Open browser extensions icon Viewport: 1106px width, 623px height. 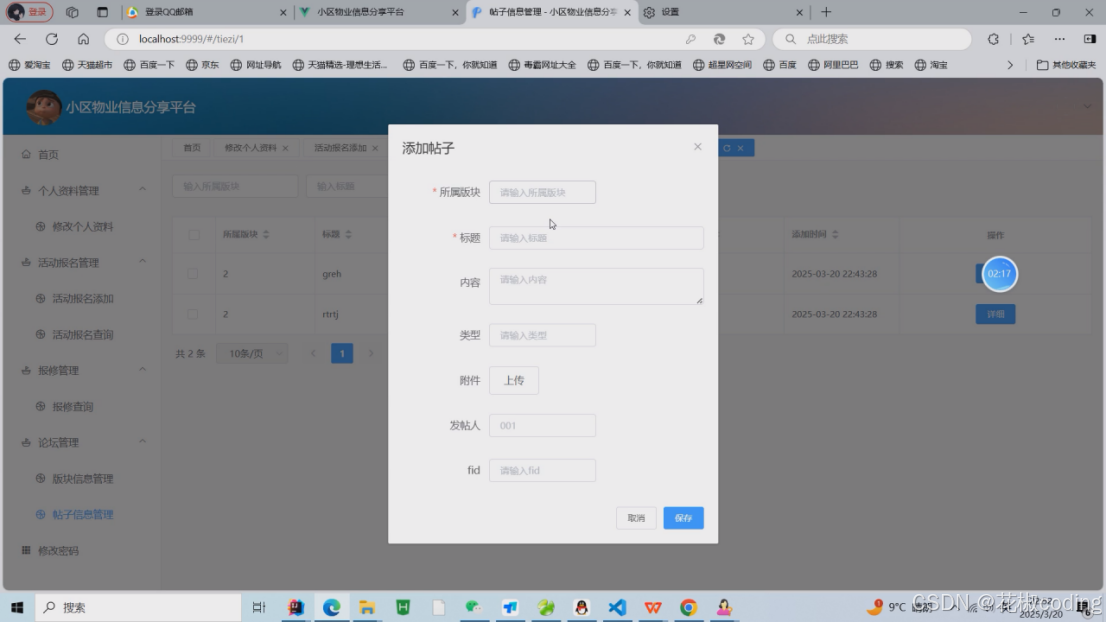click(x=993, y=39)
